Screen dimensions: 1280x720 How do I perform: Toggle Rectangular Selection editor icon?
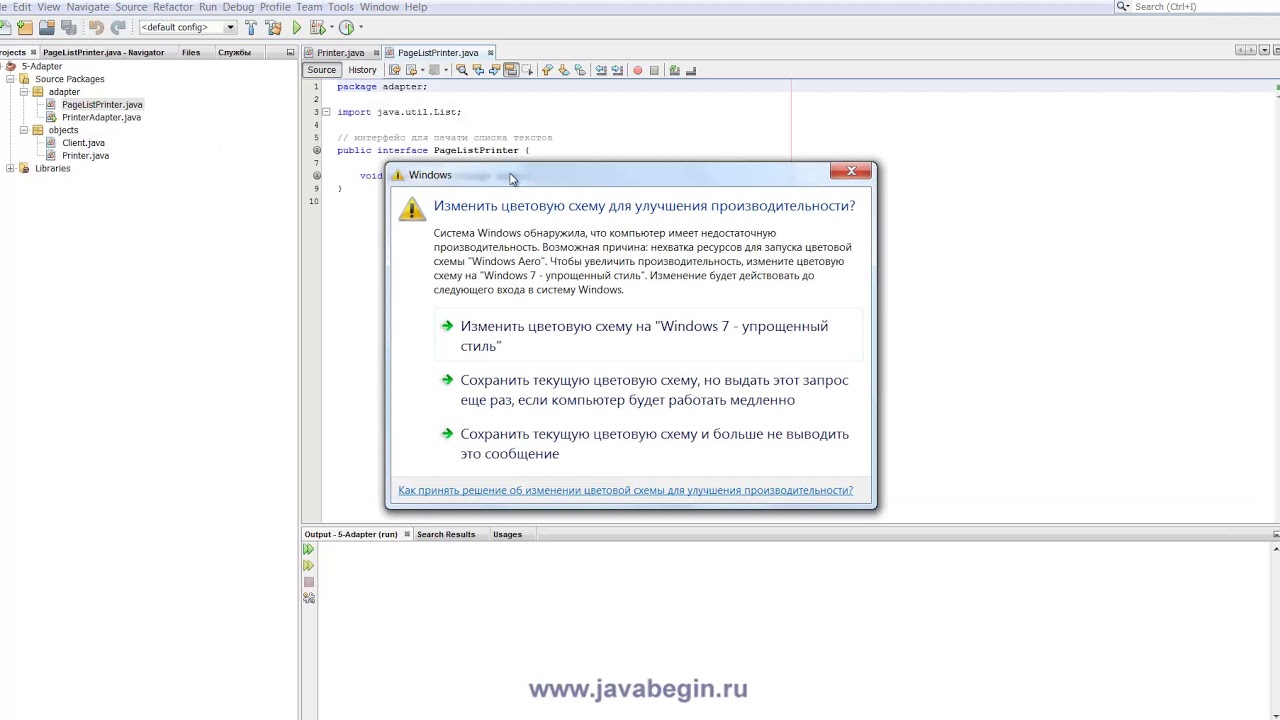(527, 70)
